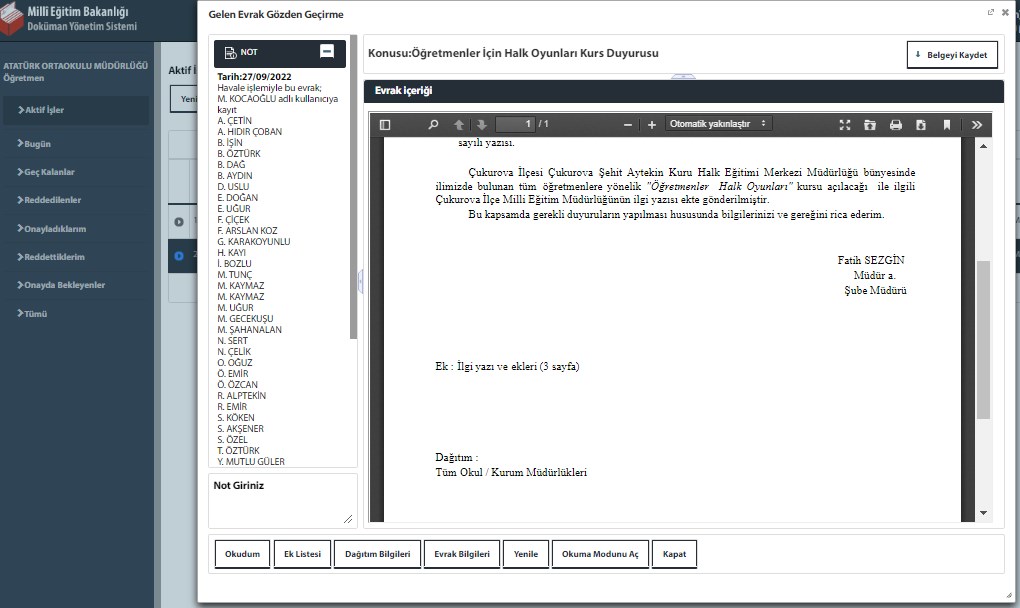Toggle the PDF viewer sidebar
This screenshot has height=608, width=1020.
(385, 125)
